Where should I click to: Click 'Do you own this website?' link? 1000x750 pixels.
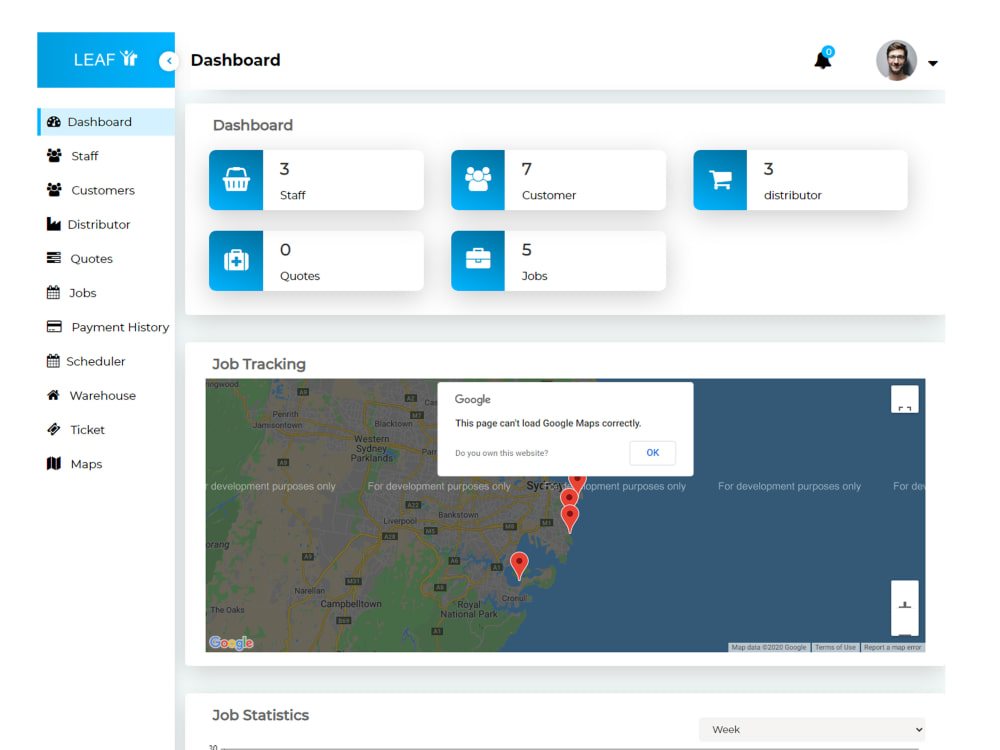[501, 453]
